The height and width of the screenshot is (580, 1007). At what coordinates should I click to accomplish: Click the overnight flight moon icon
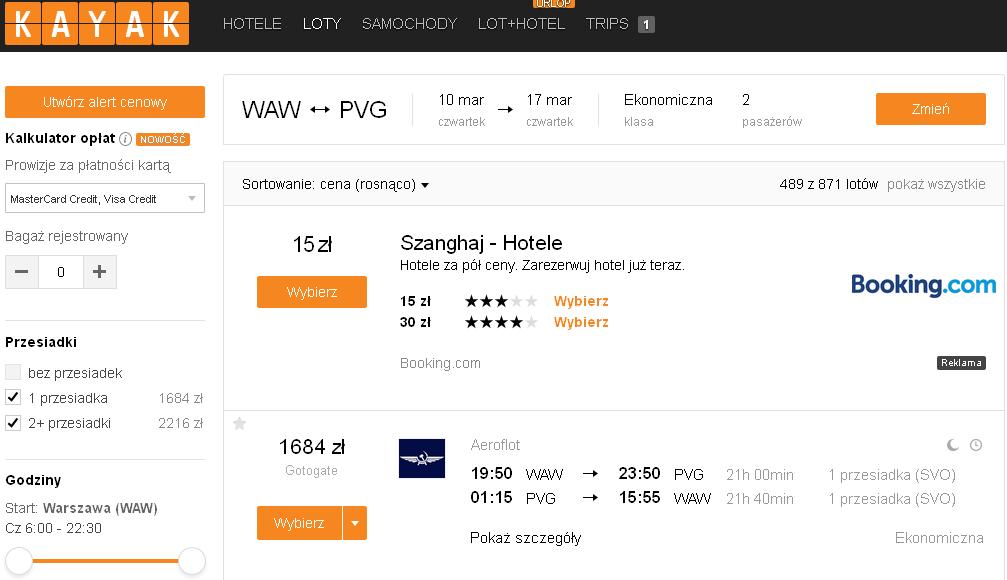(953, 444)
